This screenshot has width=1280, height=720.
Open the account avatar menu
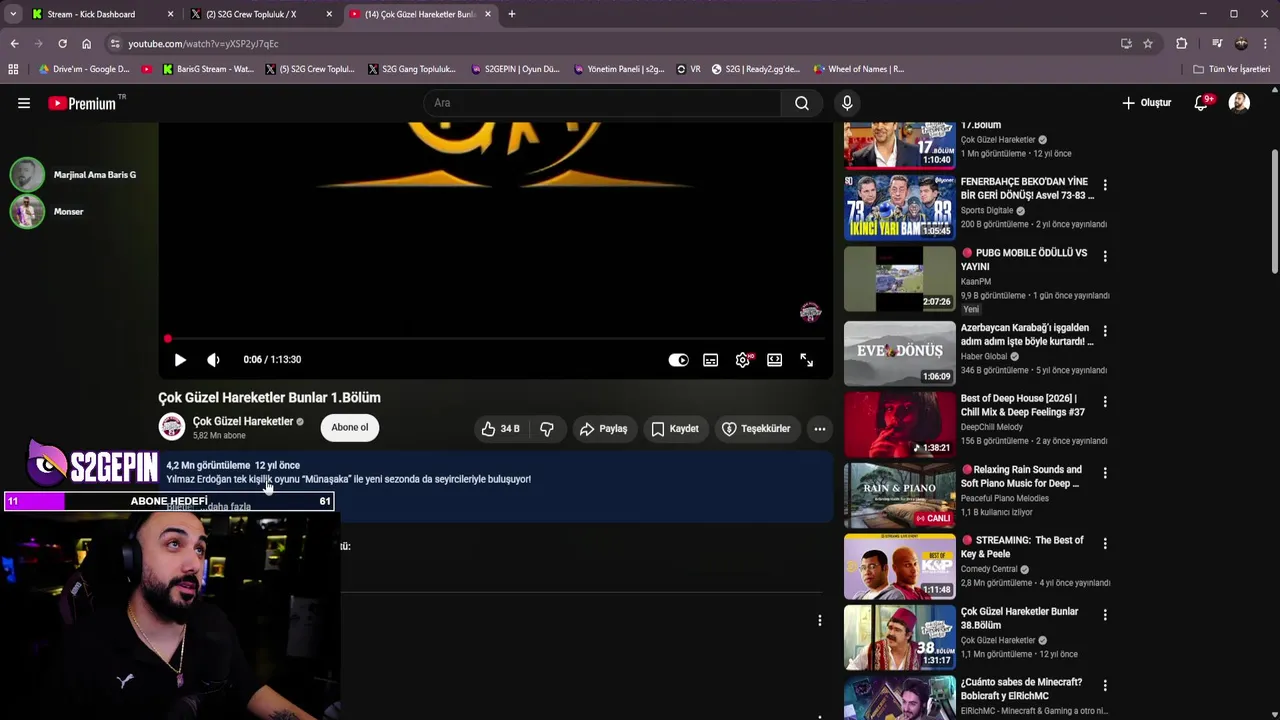(x=1239, y=103)
